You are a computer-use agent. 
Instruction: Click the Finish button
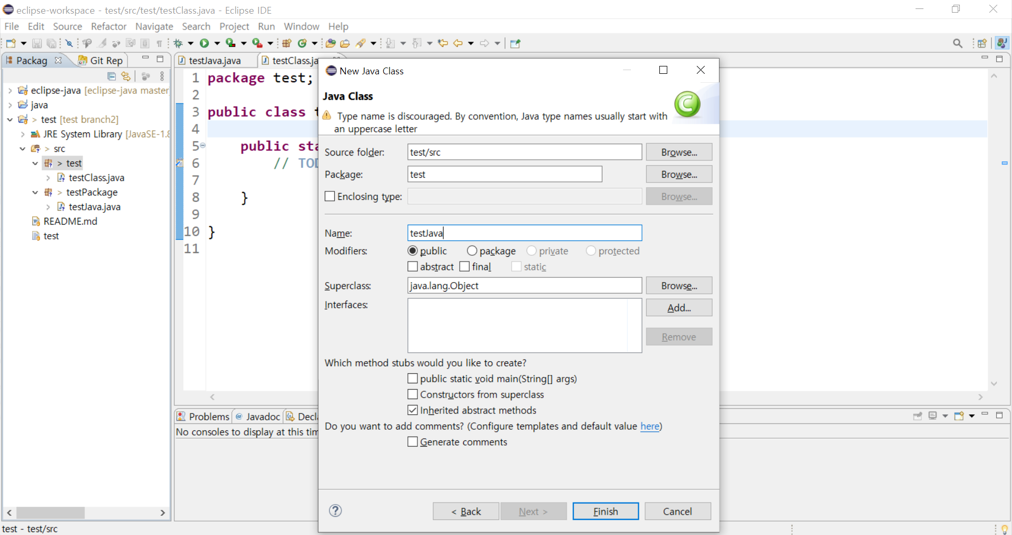tap(605, 511)
